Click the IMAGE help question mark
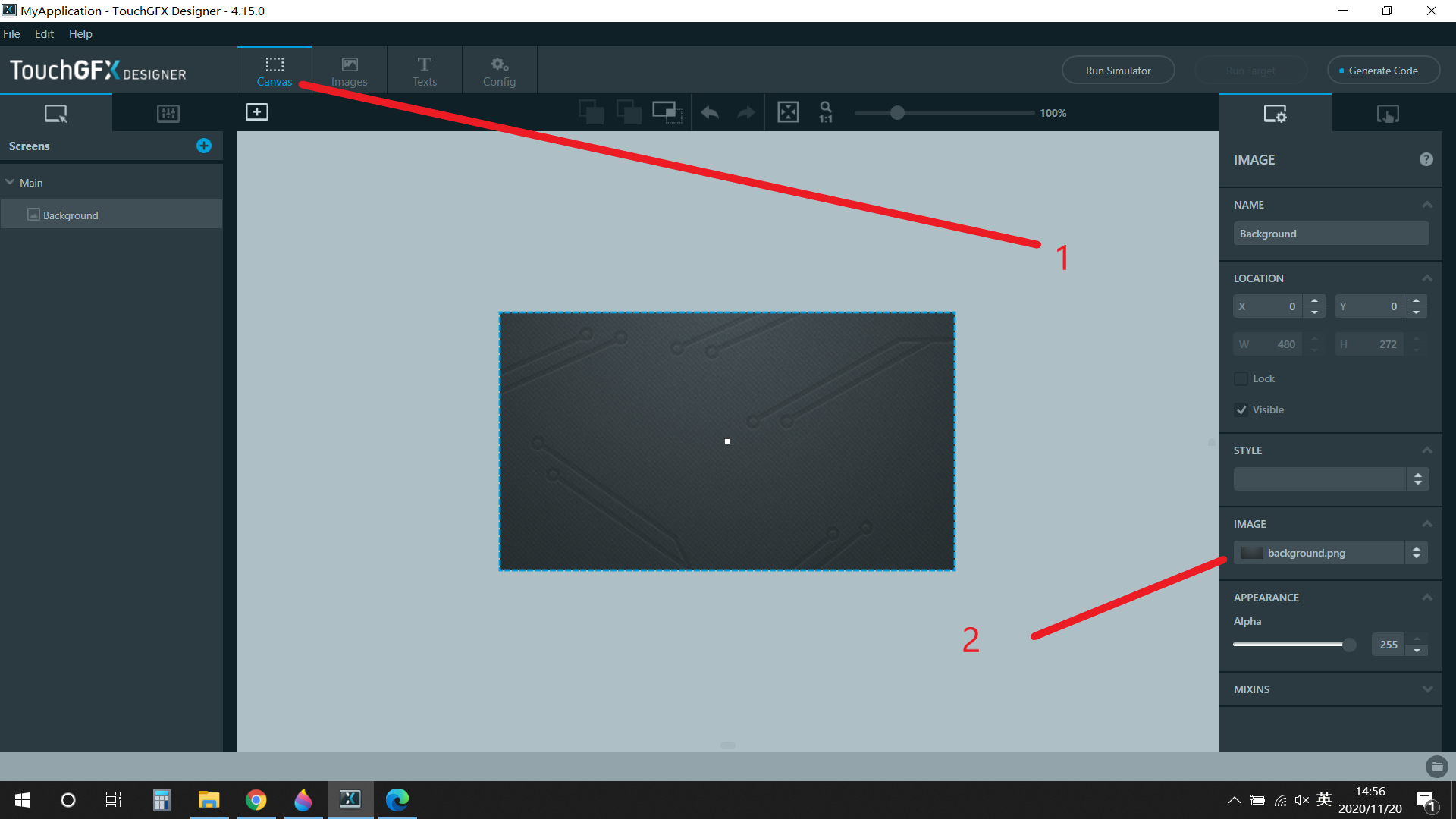Viewport: 1456px width, 819px height. tap(1426, 159)
